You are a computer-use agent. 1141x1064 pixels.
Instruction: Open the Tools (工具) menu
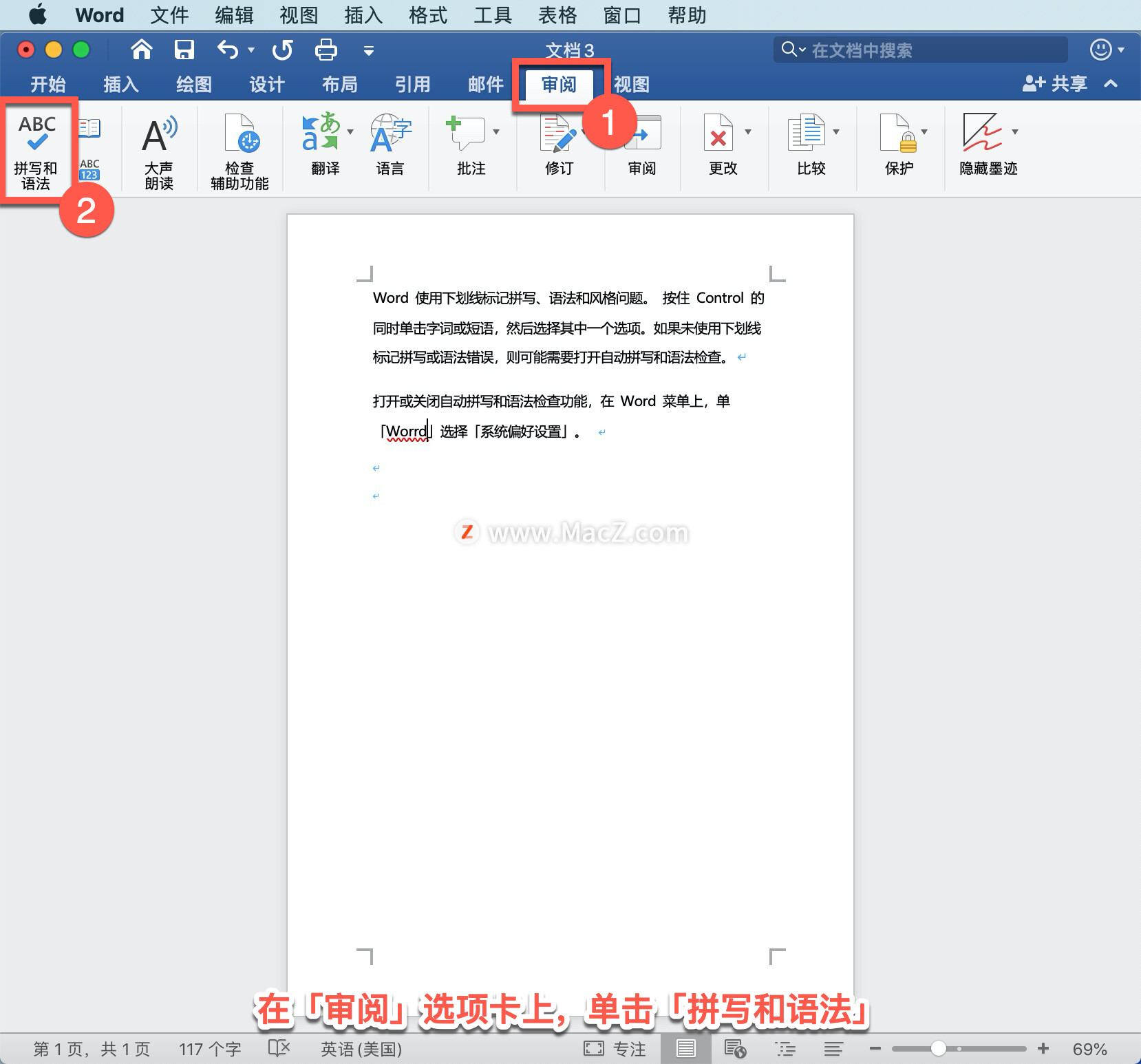[x=493, y=15]
